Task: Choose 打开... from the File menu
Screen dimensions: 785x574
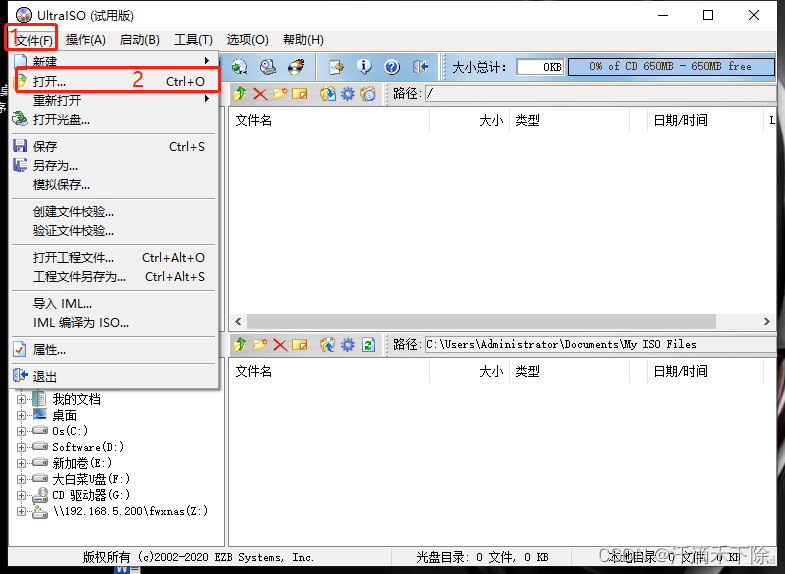Action: coord(114,81)
